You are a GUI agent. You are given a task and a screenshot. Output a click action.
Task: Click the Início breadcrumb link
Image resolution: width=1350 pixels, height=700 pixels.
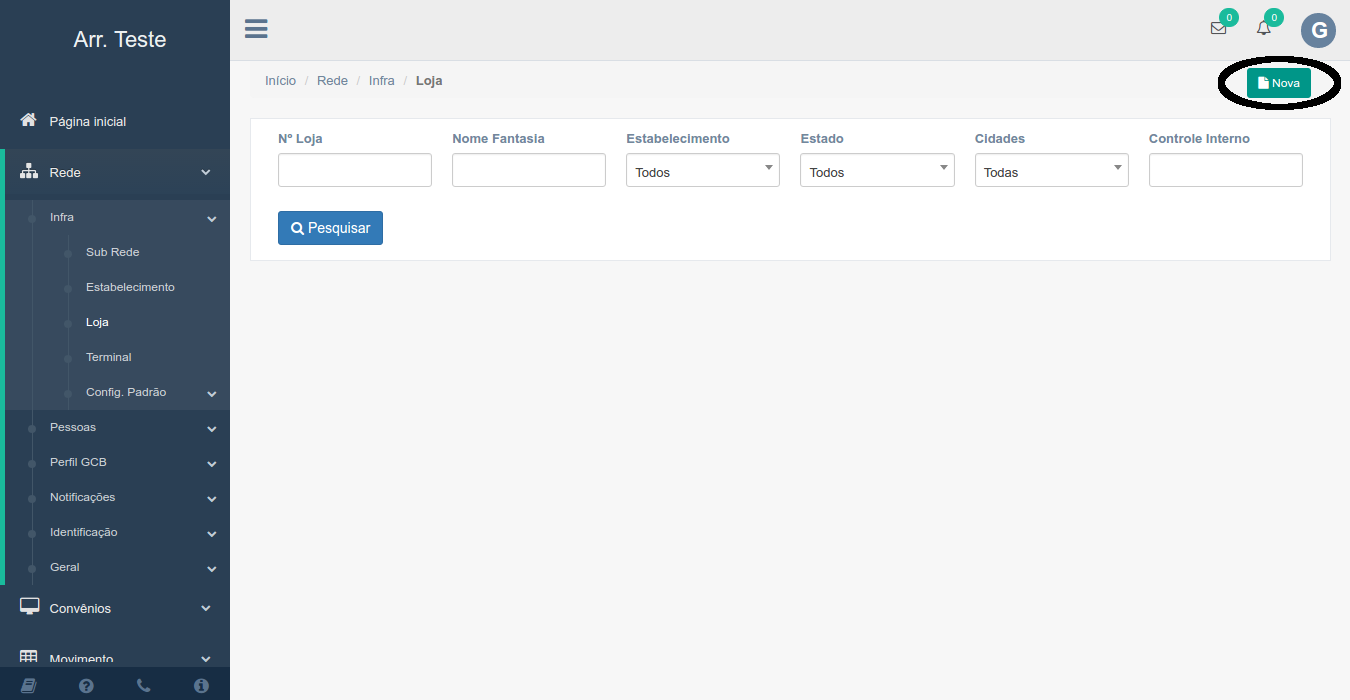click(x=280, y=80)
